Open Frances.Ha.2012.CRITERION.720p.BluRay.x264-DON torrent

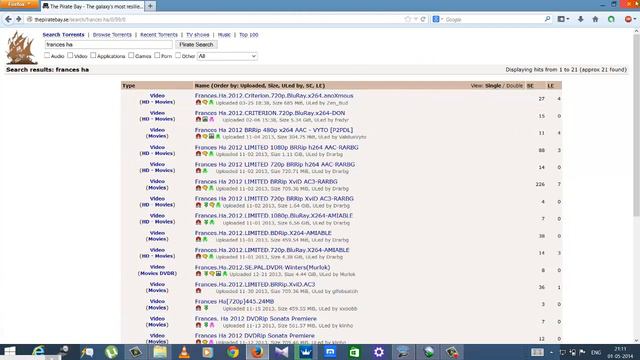click(x=270, y=113)
